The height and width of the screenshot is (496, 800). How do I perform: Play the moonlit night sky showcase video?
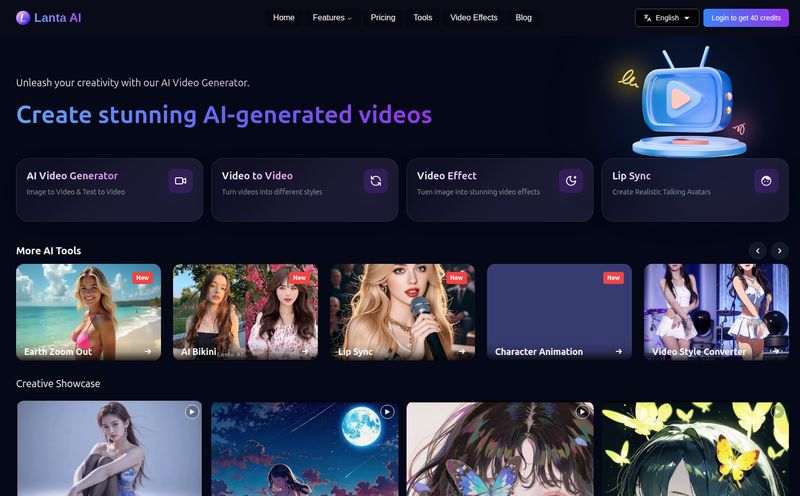click(x=387, y=412)
